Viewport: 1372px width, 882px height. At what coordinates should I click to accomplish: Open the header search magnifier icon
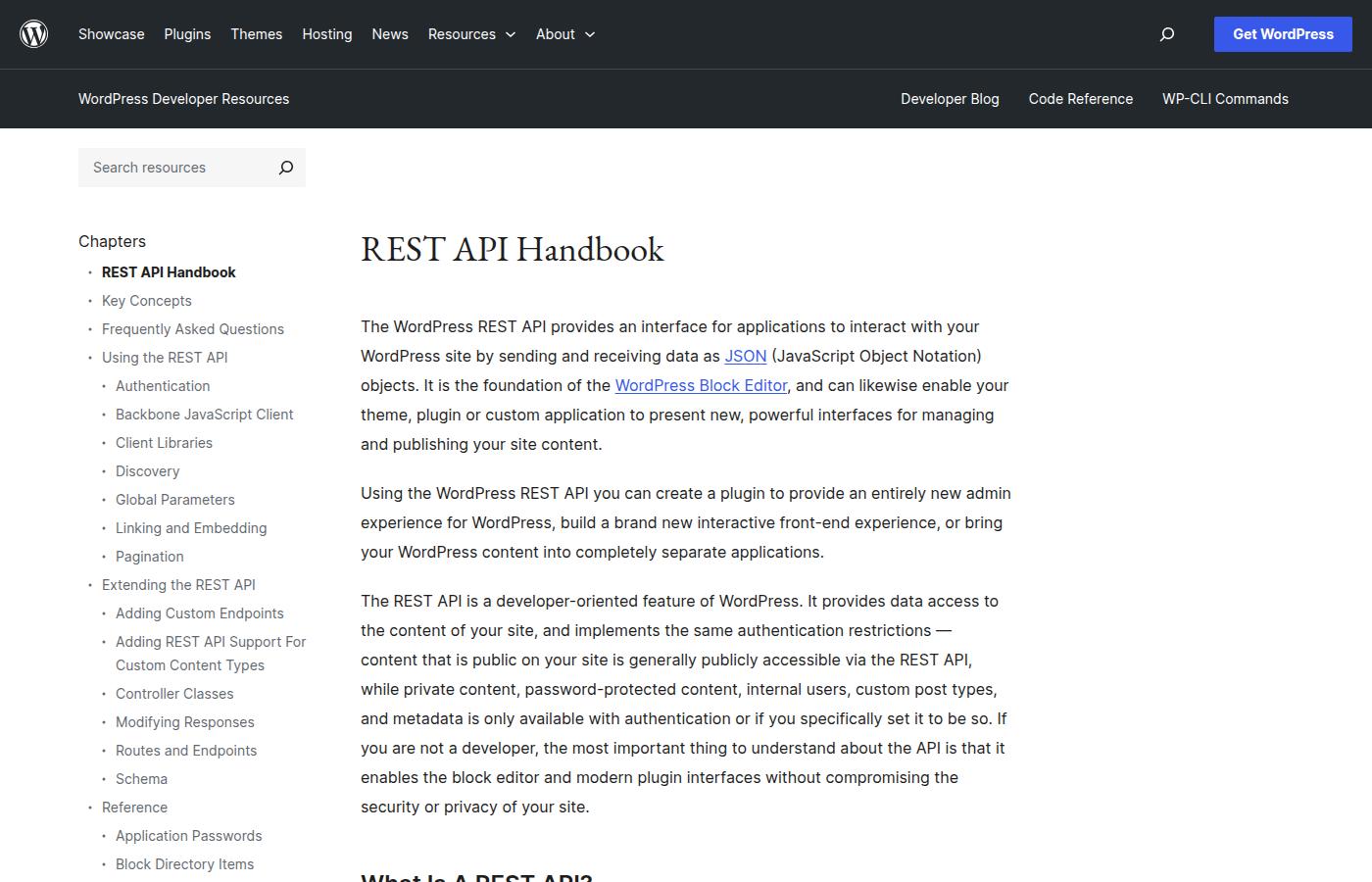(x=1167, y=34)
